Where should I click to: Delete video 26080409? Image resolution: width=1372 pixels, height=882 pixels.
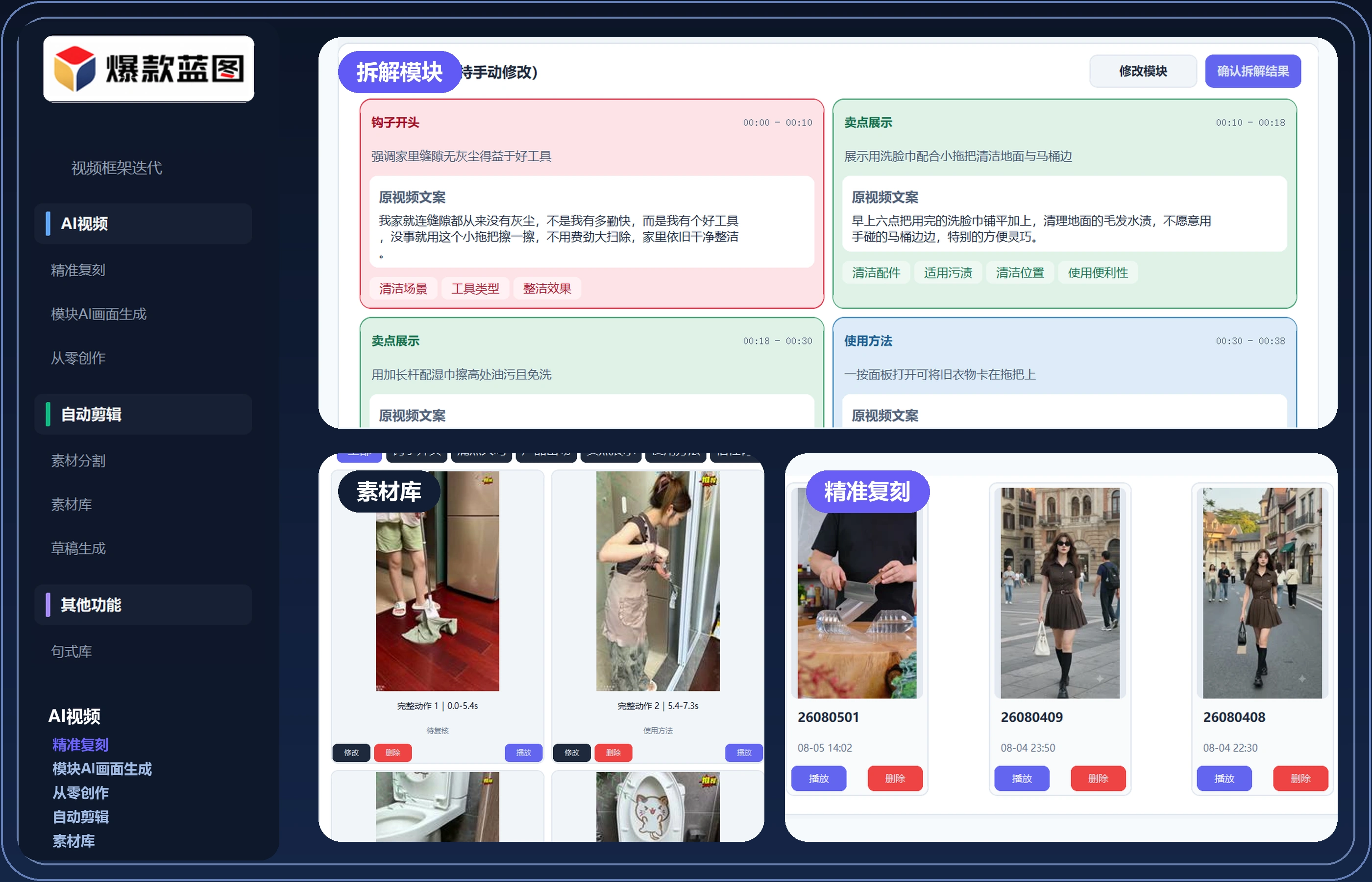(x=1098, y=778)
